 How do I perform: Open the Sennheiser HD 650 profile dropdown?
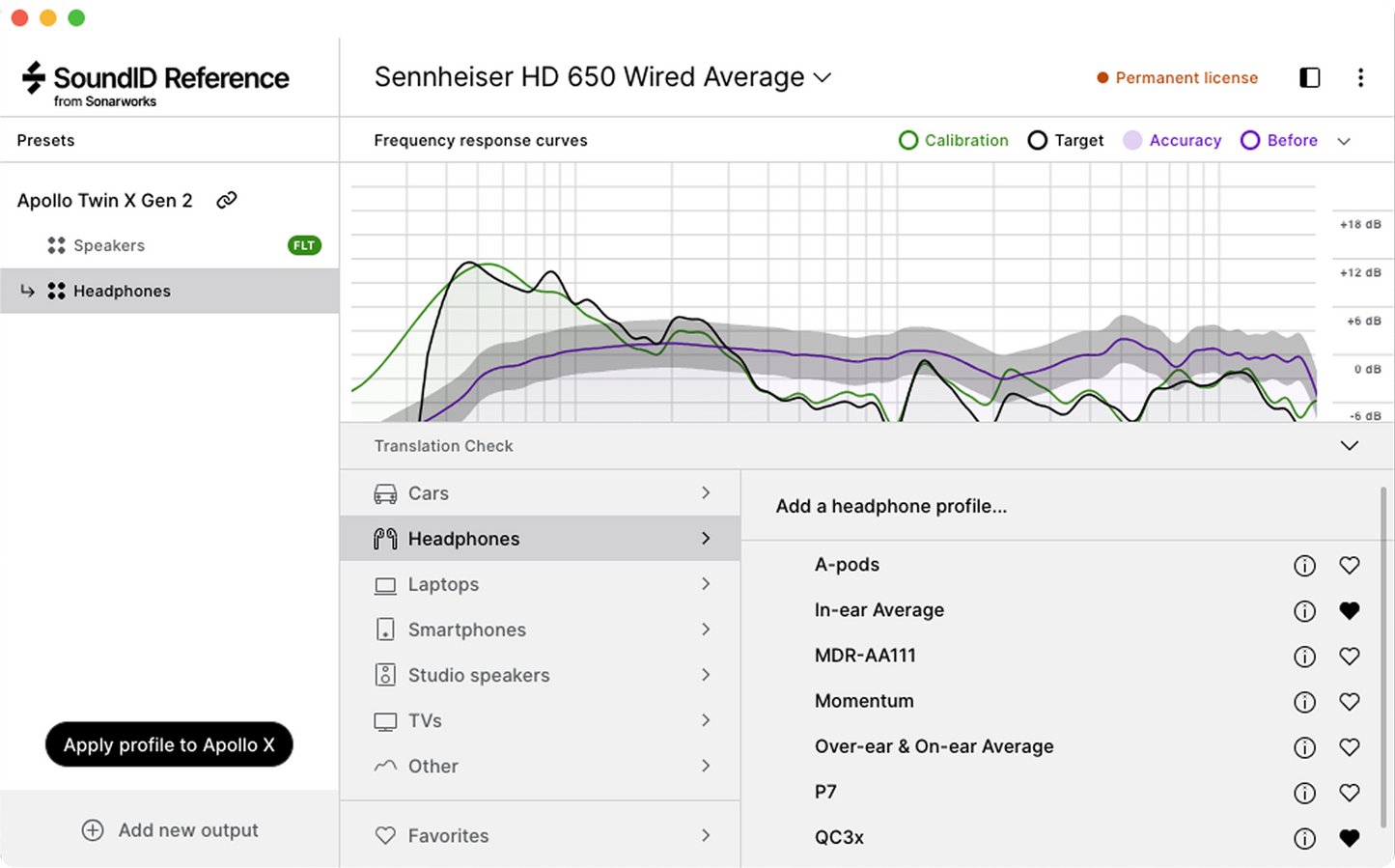pos(822,77)
